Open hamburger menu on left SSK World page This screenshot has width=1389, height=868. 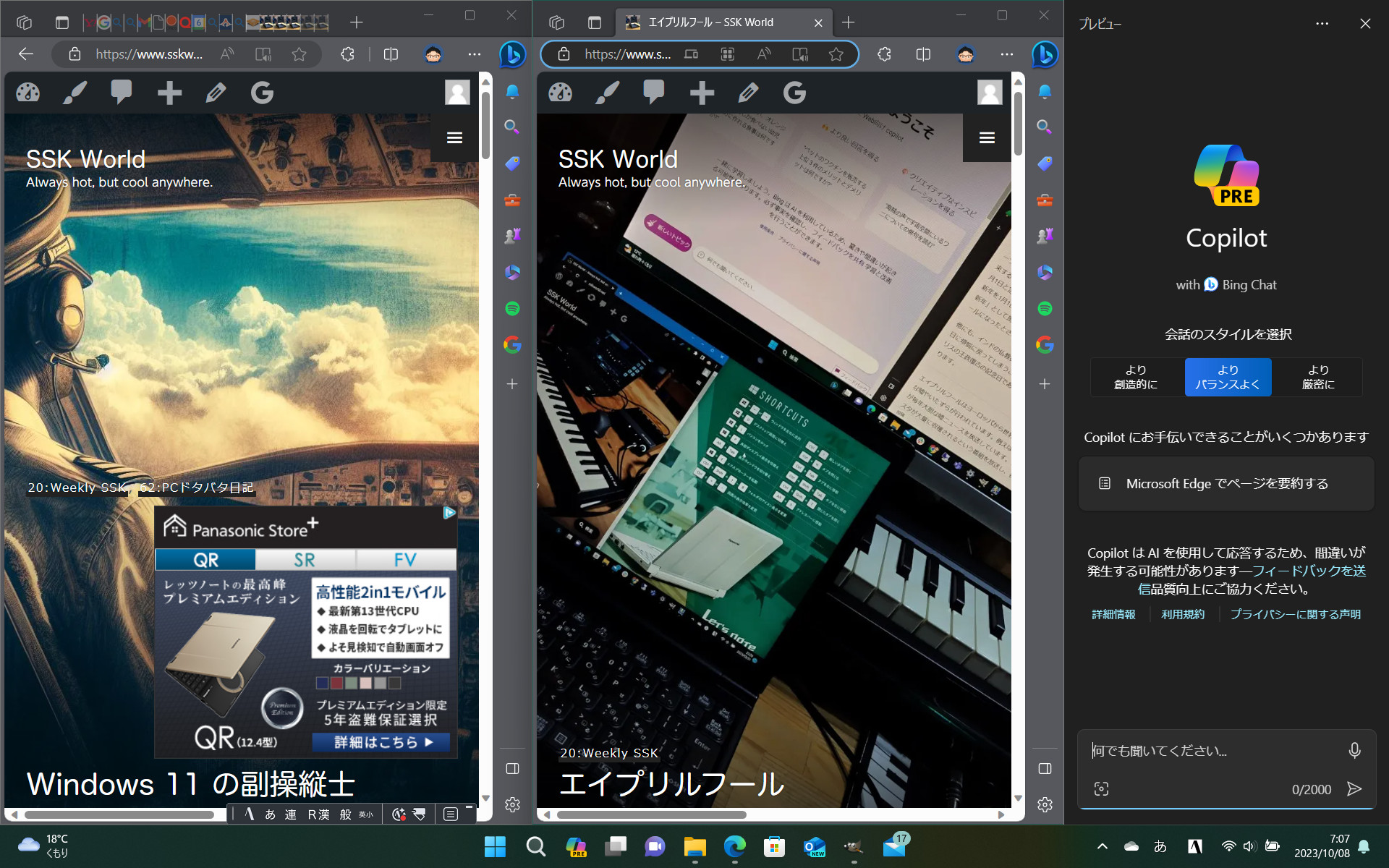(454, 137)
